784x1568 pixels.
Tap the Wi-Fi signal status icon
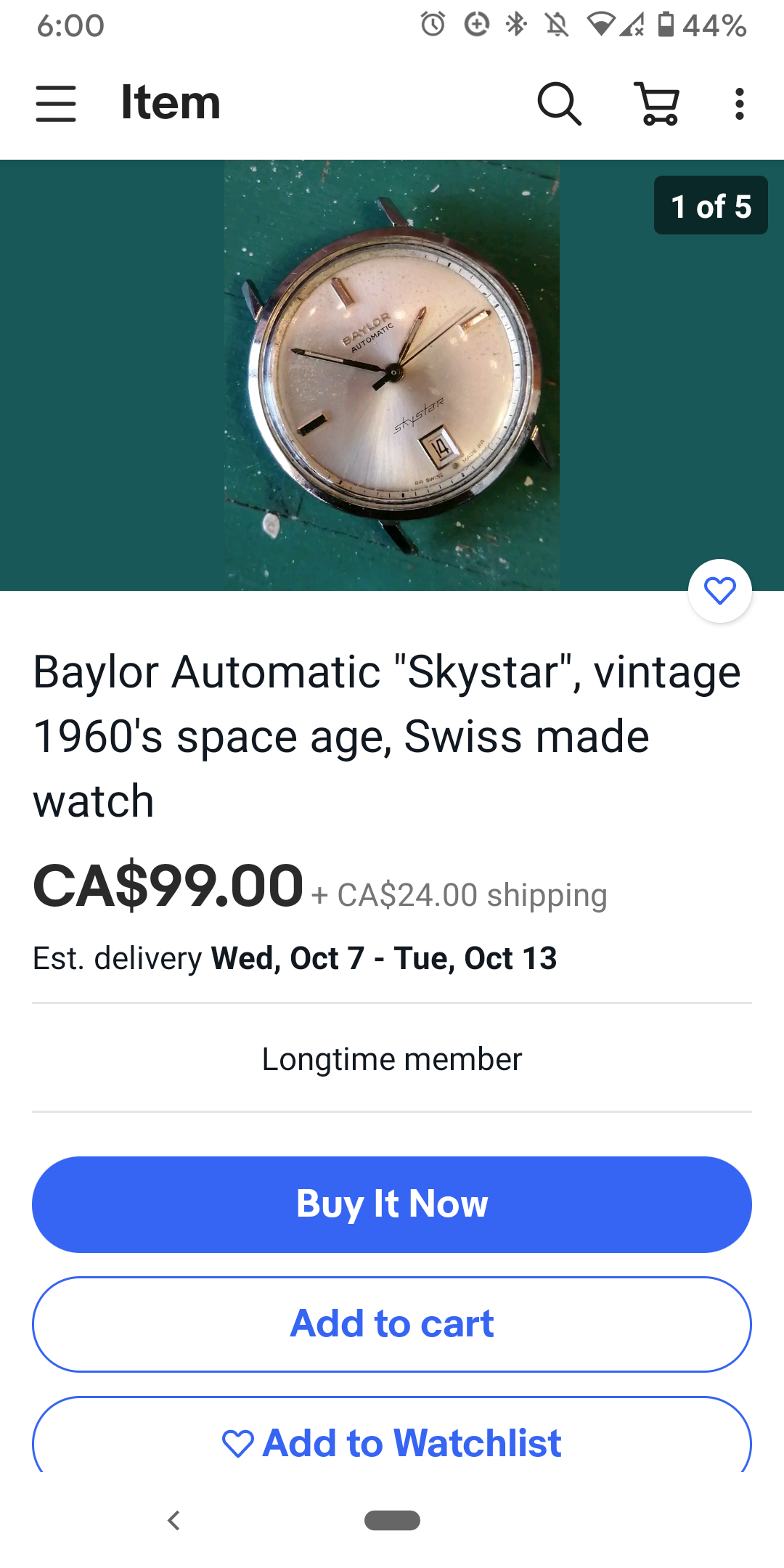pos(601,25)
